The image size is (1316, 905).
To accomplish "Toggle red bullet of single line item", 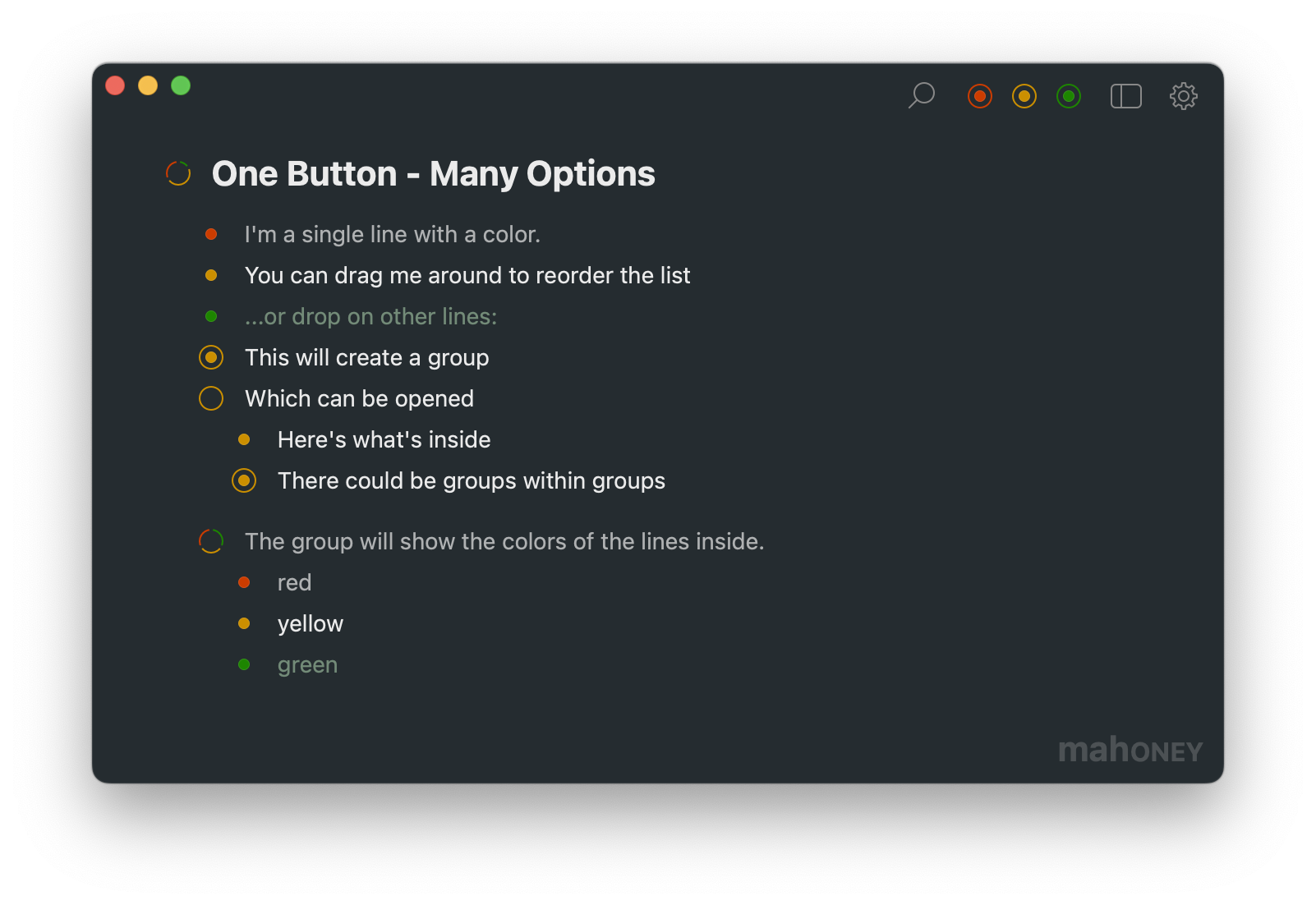I will (x=211, y=235).
